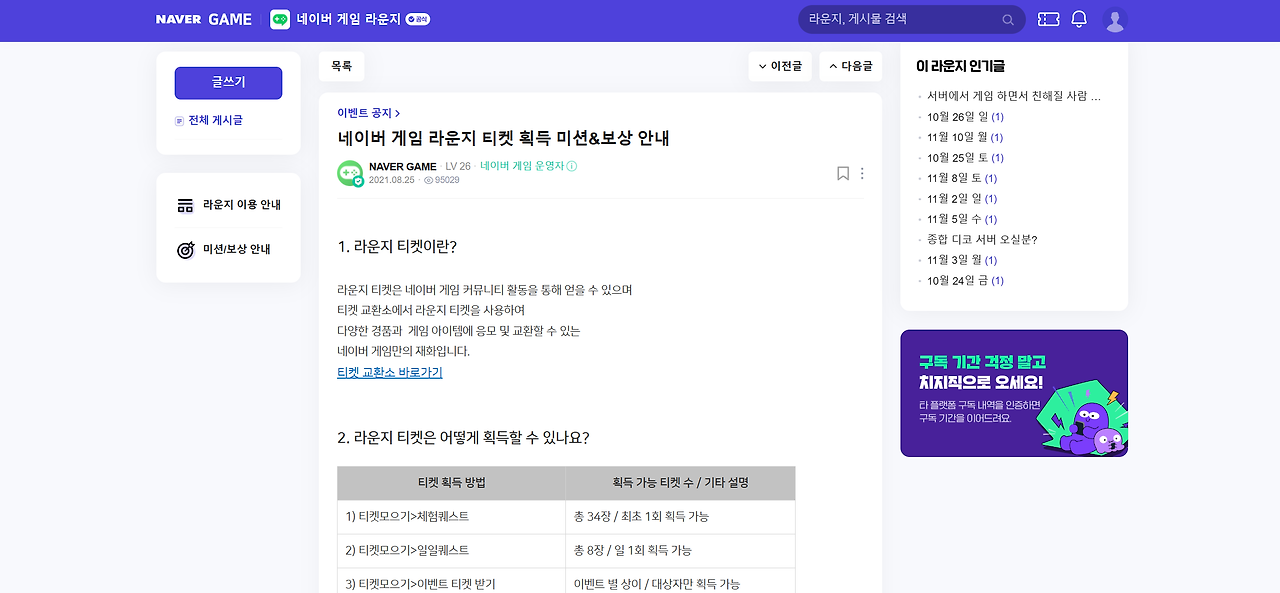The height and width of the screenshot is (593, 1280).
Task: Click the author NAVER GAME avatar
Action: click(350, 173)
